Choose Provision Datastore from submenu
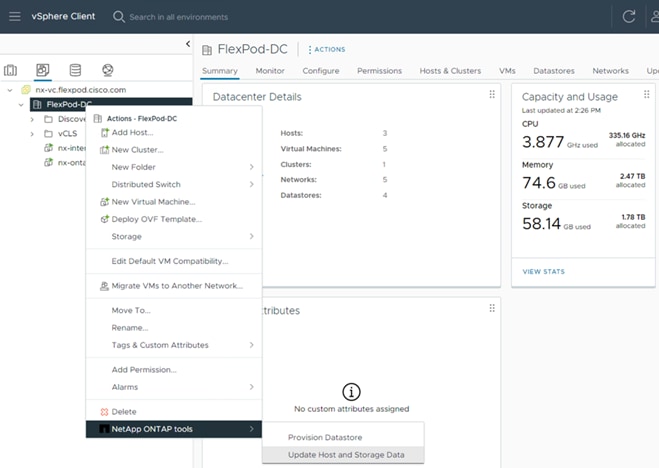659x468 pixels. tap(325, 437)
